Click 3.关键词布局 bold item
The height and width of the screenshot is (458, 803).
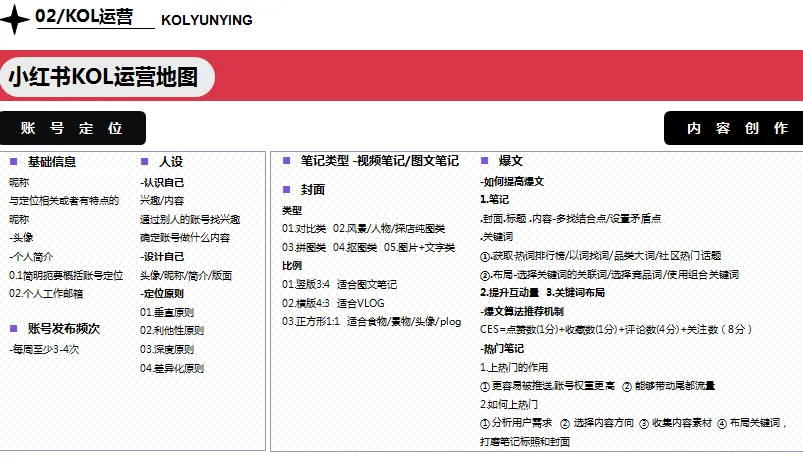pos(575,293)
